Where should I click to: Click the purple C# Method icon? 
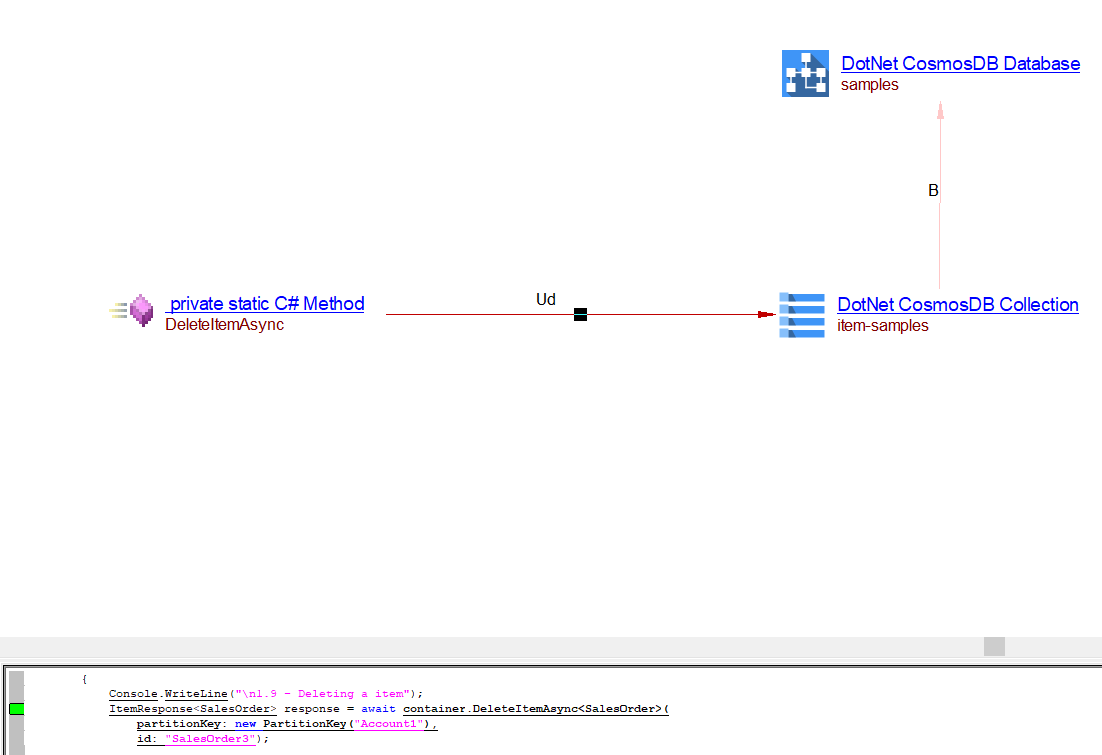pyautogui.click(x=140, y=311)
